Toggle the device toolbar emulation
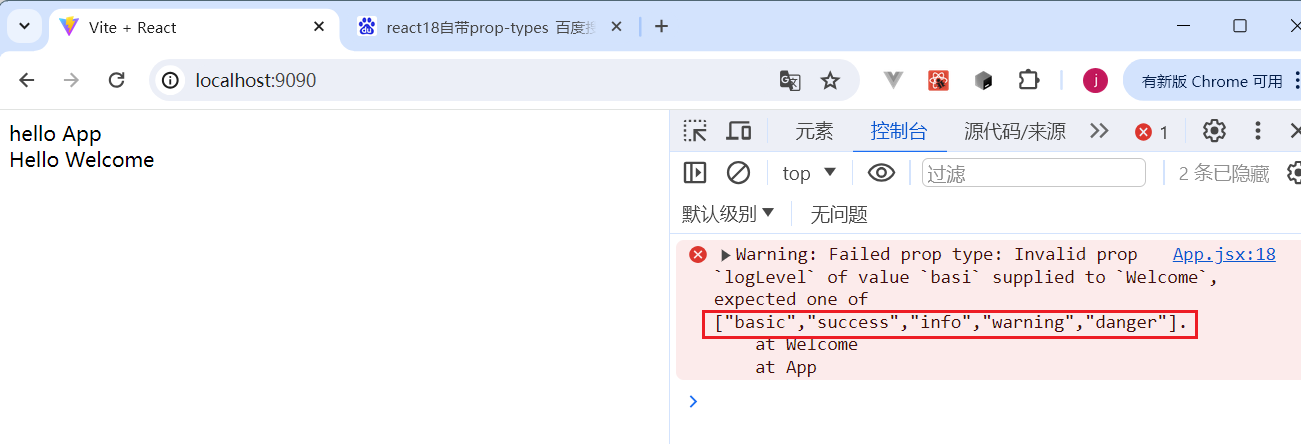 tap(739, 131)
